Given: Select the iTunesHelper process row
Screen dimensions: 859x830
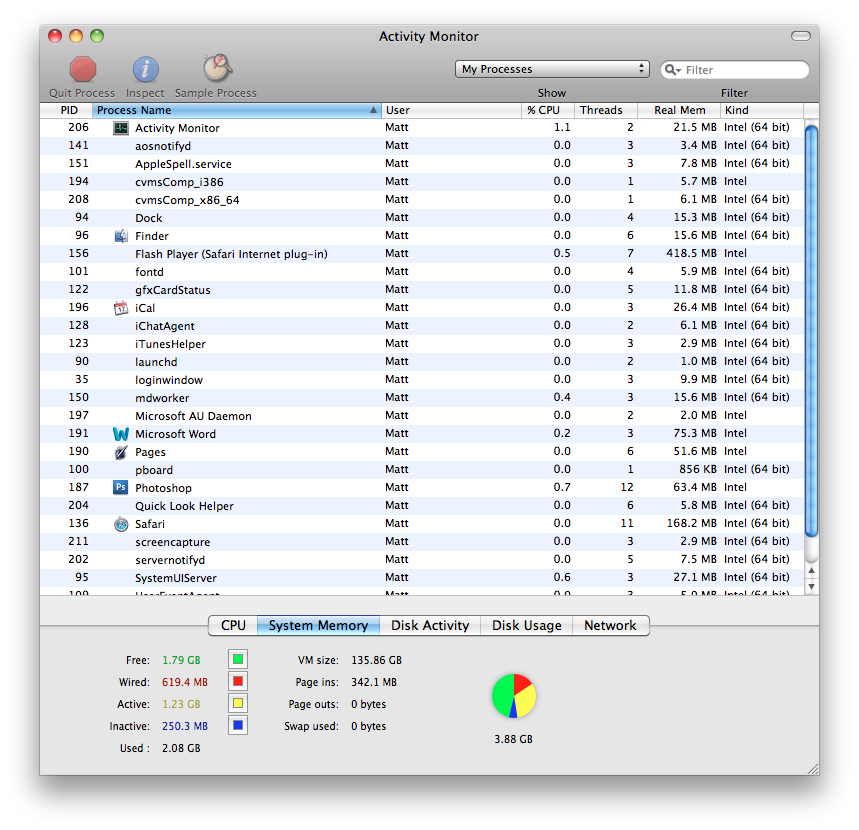Looking at the screenshot, I should tap(422, 344).
